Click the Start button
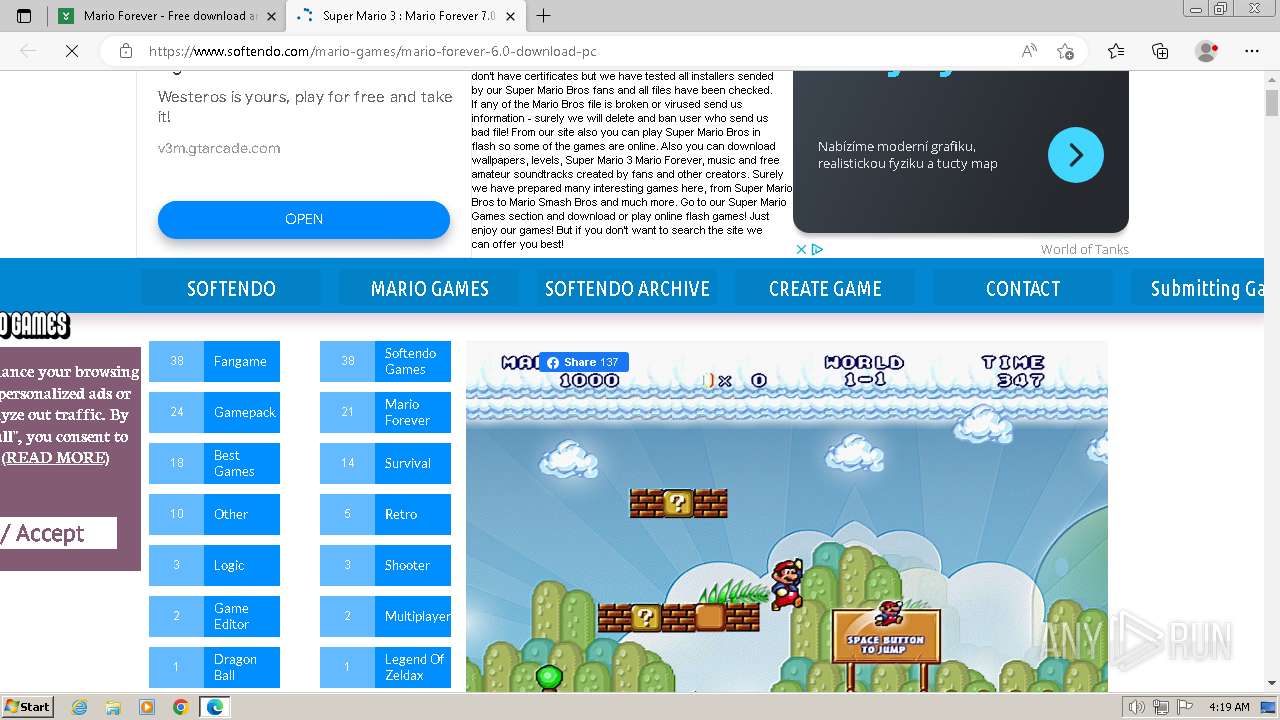This screenshot has width=1280, height=720. click(27, 707)
